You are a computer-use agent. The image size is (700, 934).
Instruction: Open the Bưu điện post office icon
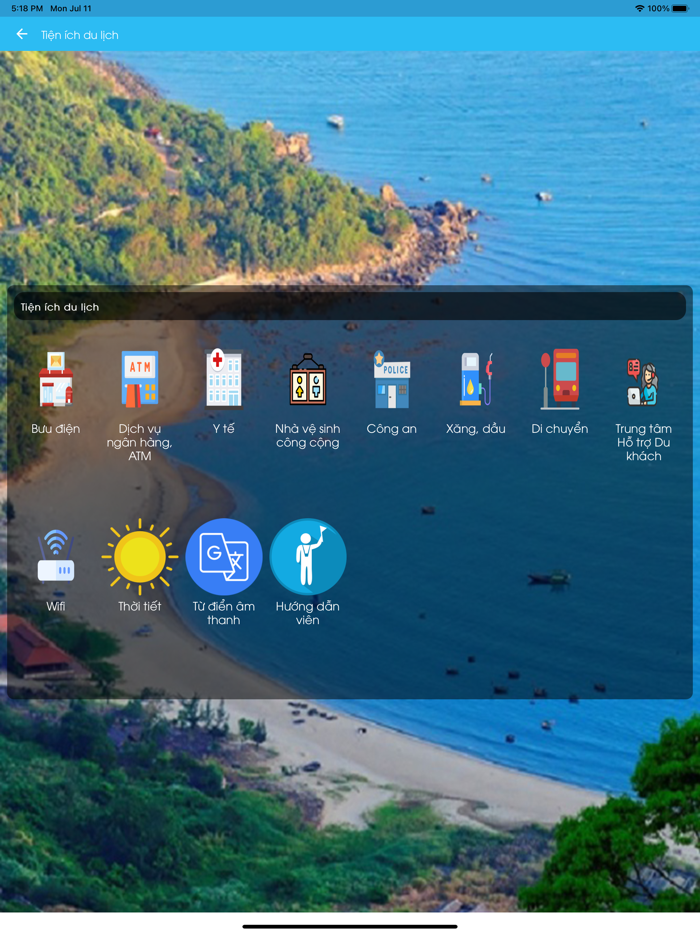click(x=56, y=379)
